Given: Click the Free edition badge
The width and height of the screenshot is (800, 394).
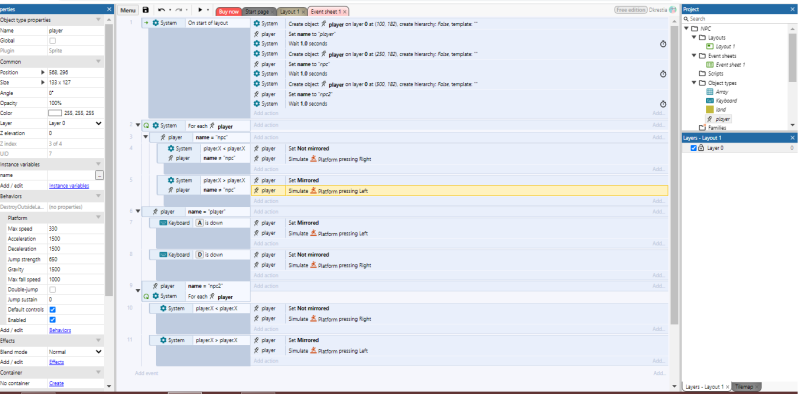Looking at the screenshot, I should [x=631, y=10].
